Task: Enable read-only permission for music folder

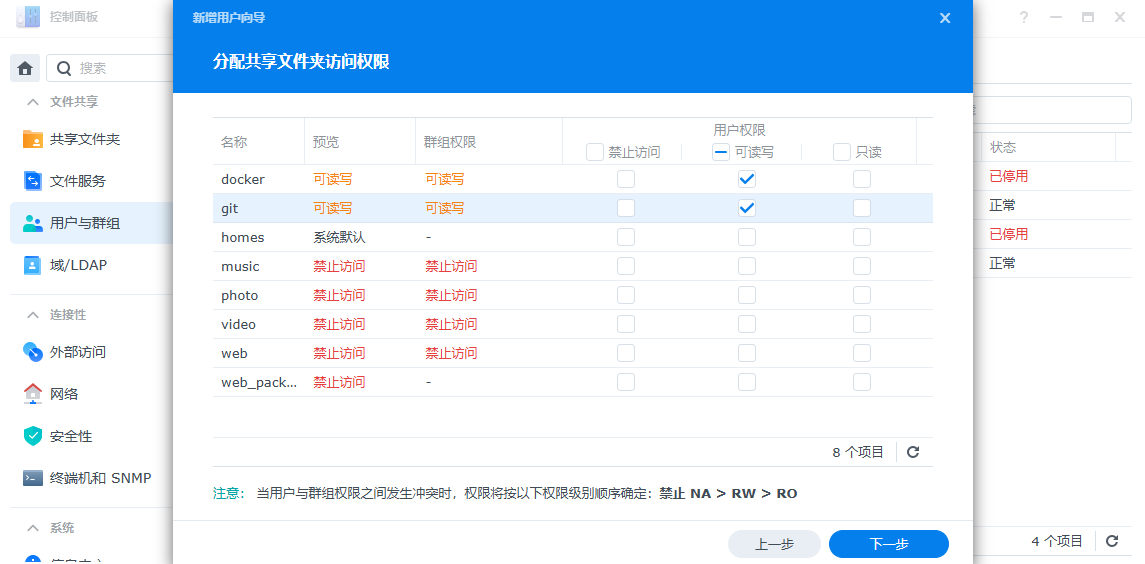Action: [x=861, y=266]
